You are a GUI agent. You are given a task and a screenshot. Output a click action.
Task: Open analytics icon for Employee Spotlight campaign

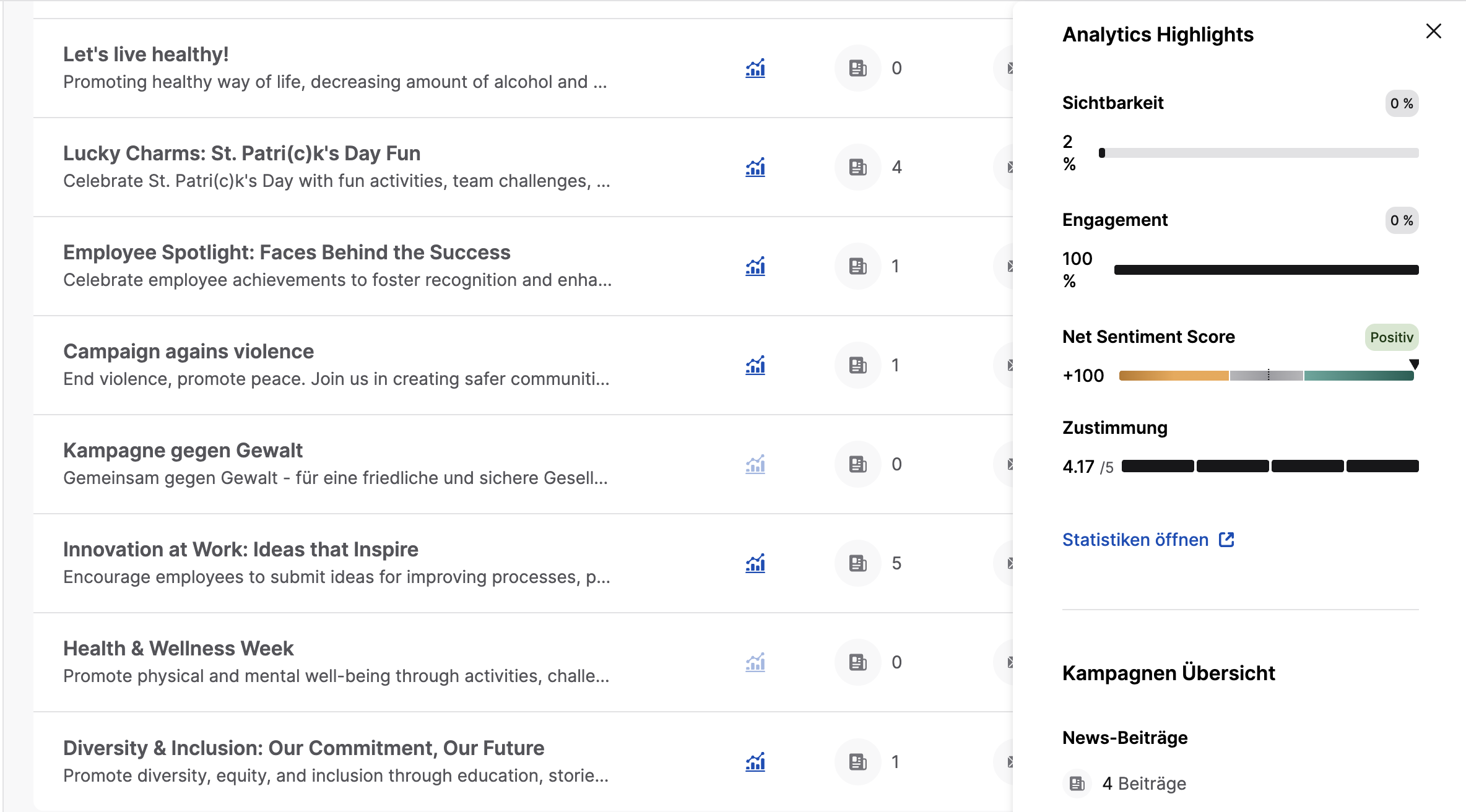[x=755, y=266]
